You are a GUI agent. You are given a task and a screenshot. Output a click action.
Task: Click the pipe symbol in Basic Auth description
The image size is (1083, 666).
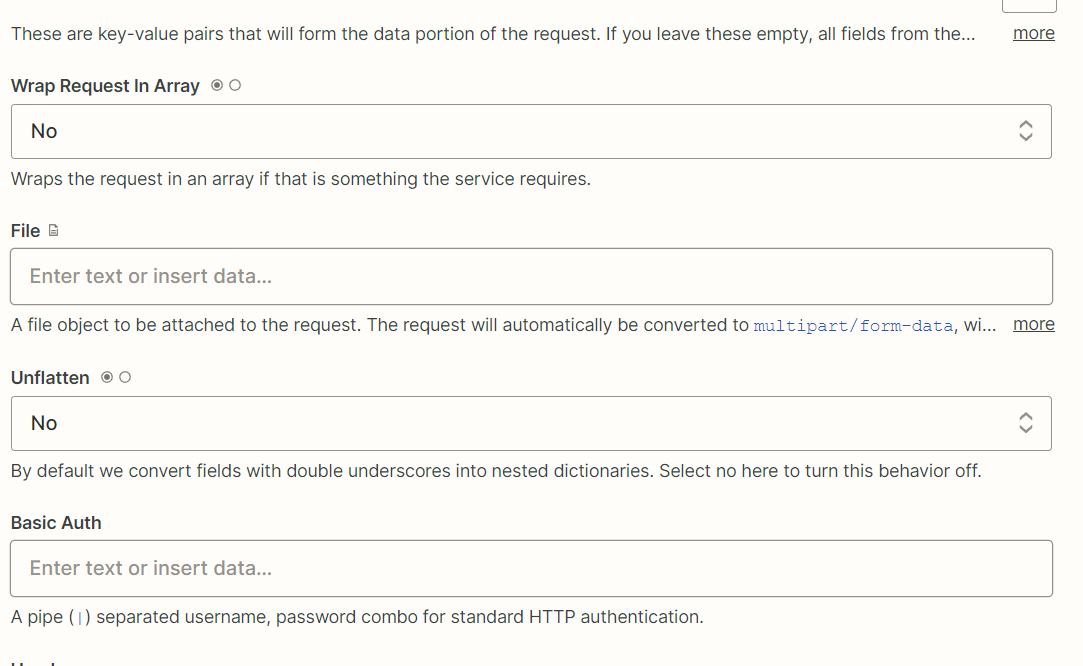(79, 618)
